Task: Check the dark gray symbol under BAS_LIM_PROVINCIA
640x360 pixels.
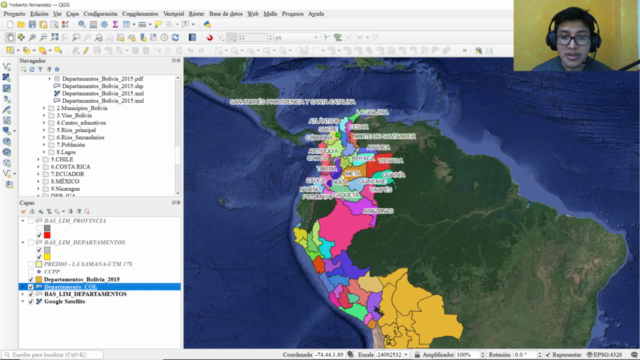Action: 39,228
